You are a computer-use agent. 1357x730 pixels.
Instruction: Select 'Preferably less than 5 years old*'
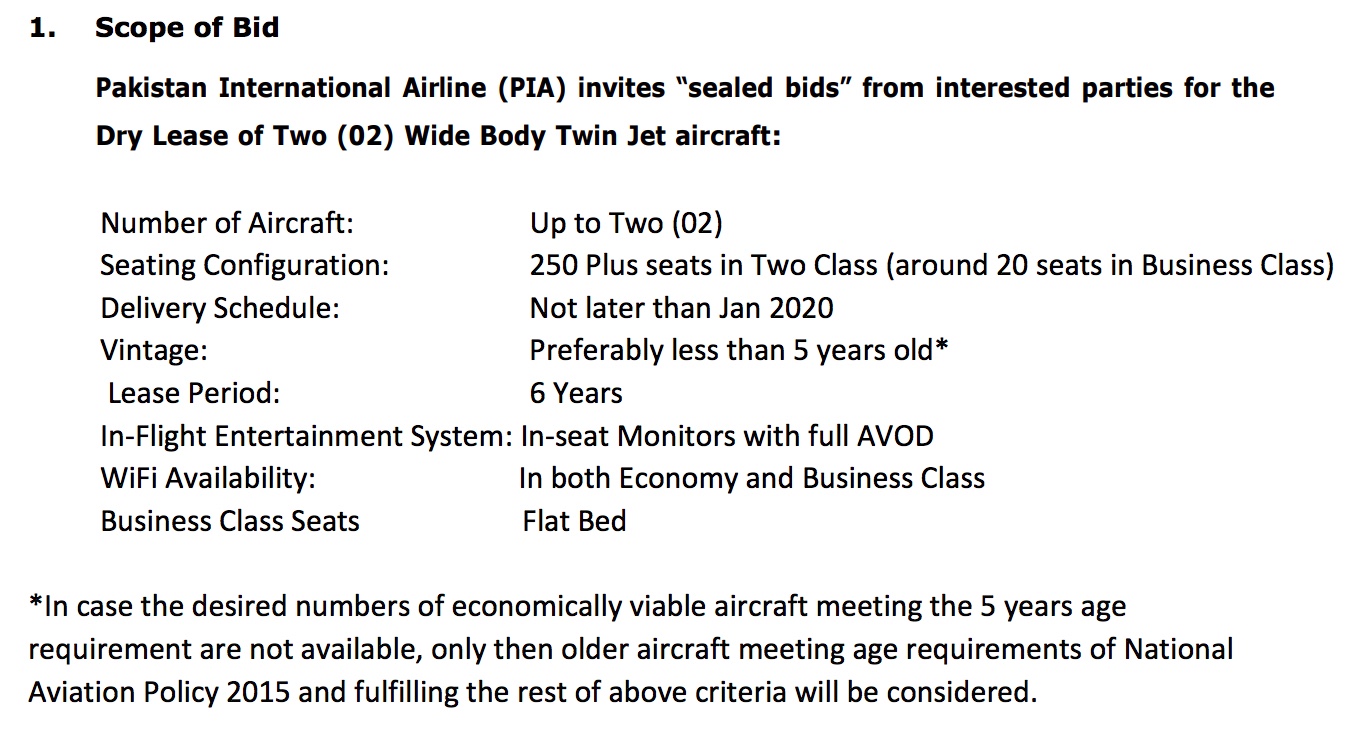click(739, 351)
